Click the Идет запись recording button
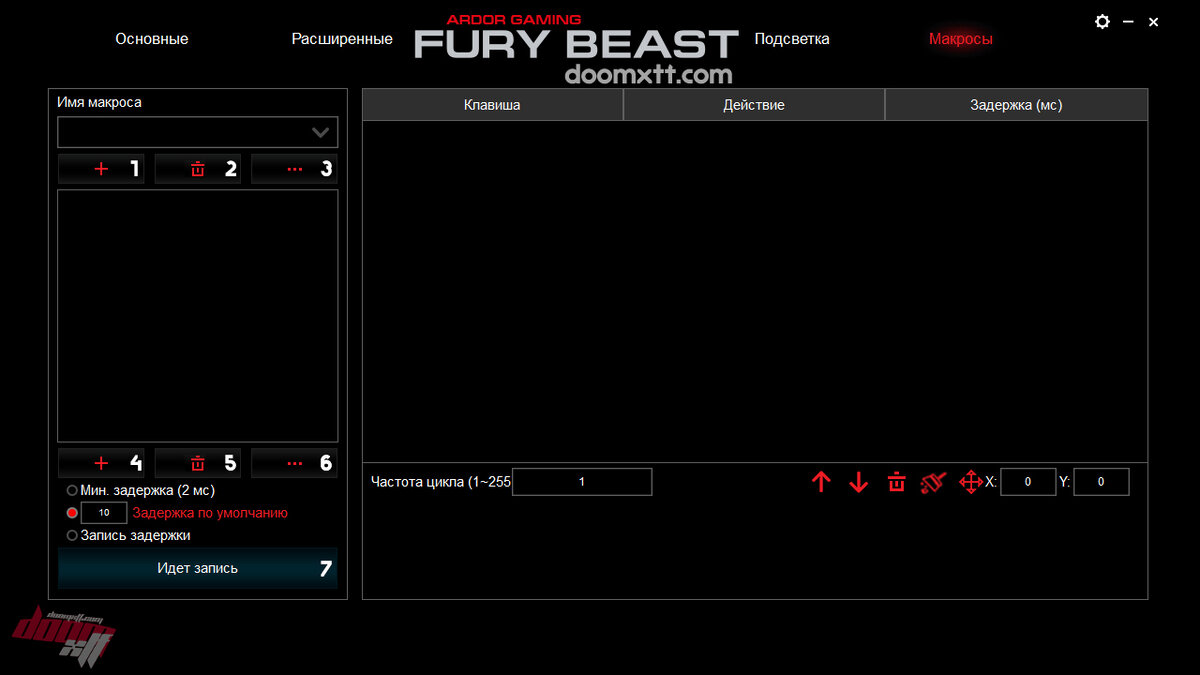This screenshot has width=1200, height=675. 198,568
